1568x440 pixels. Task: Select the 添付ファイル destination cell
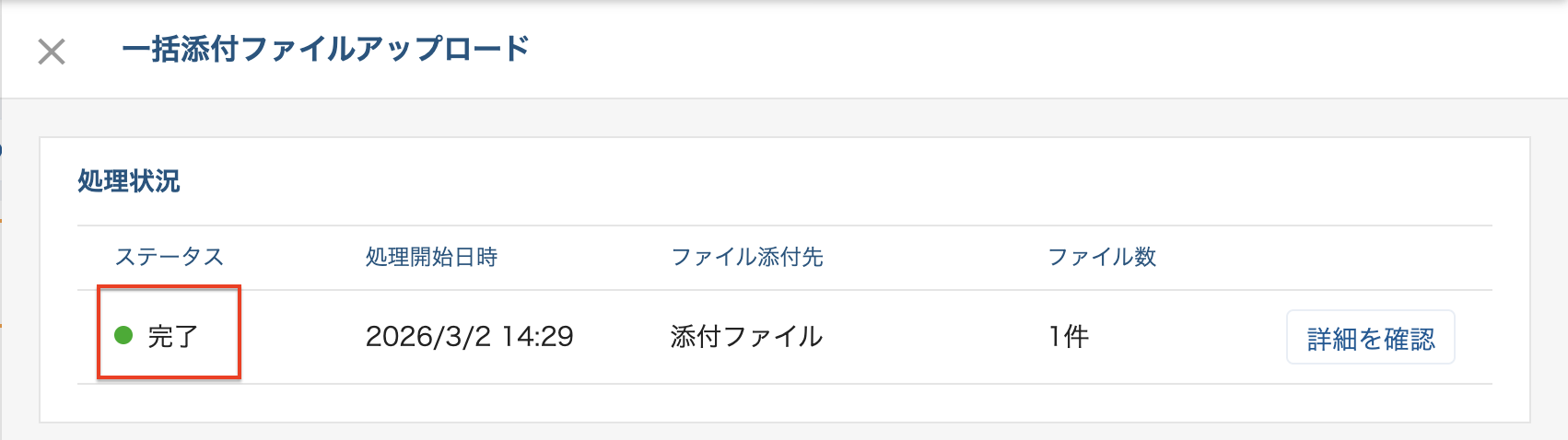(746, 337)
